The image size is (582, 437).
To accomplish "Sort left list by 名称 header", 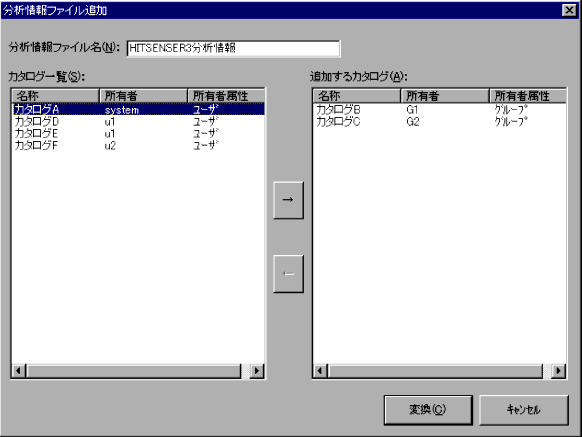I will click(56, 96).
